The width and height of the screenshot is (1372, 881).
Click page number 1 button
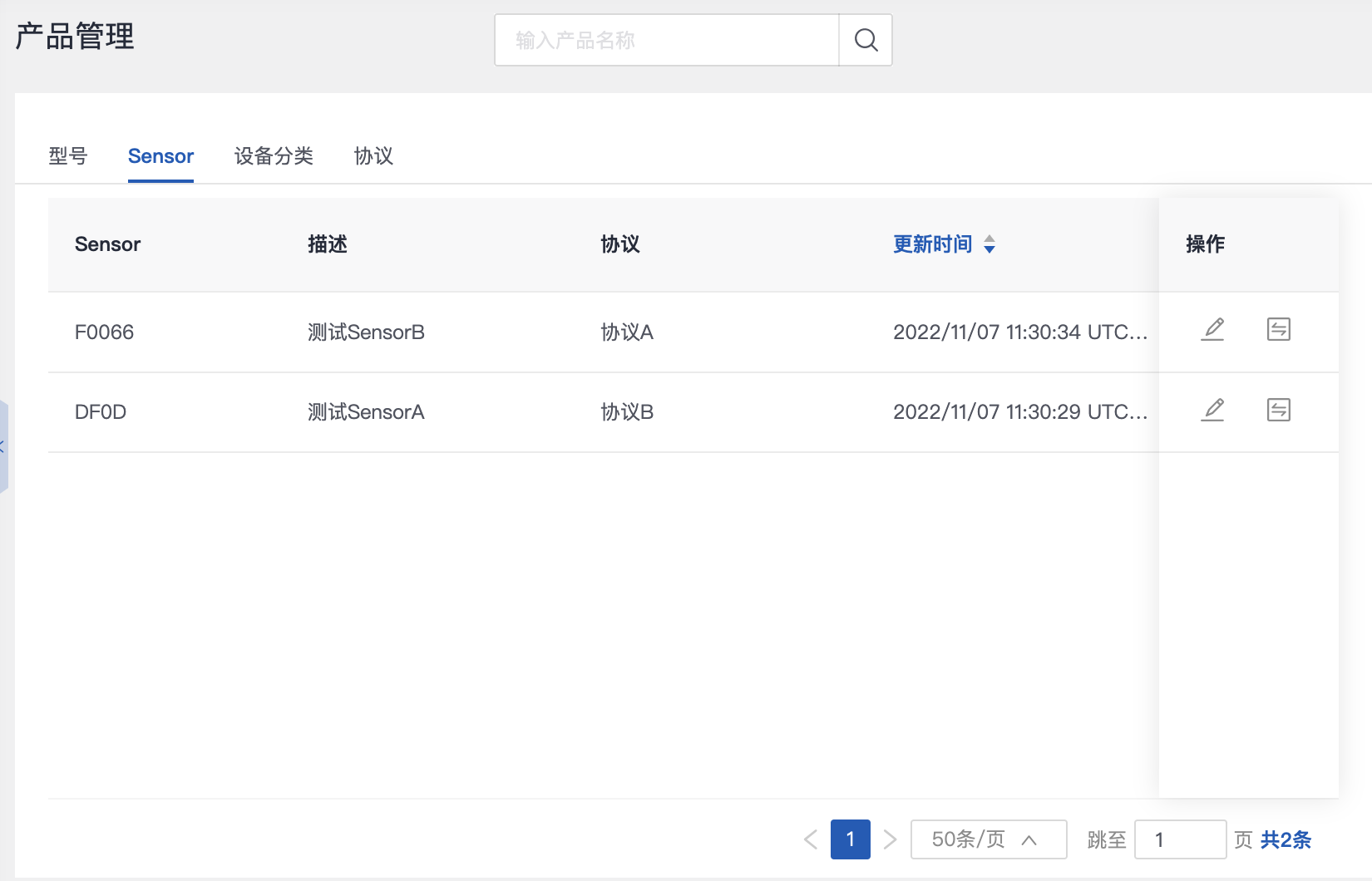click(850, 839)
